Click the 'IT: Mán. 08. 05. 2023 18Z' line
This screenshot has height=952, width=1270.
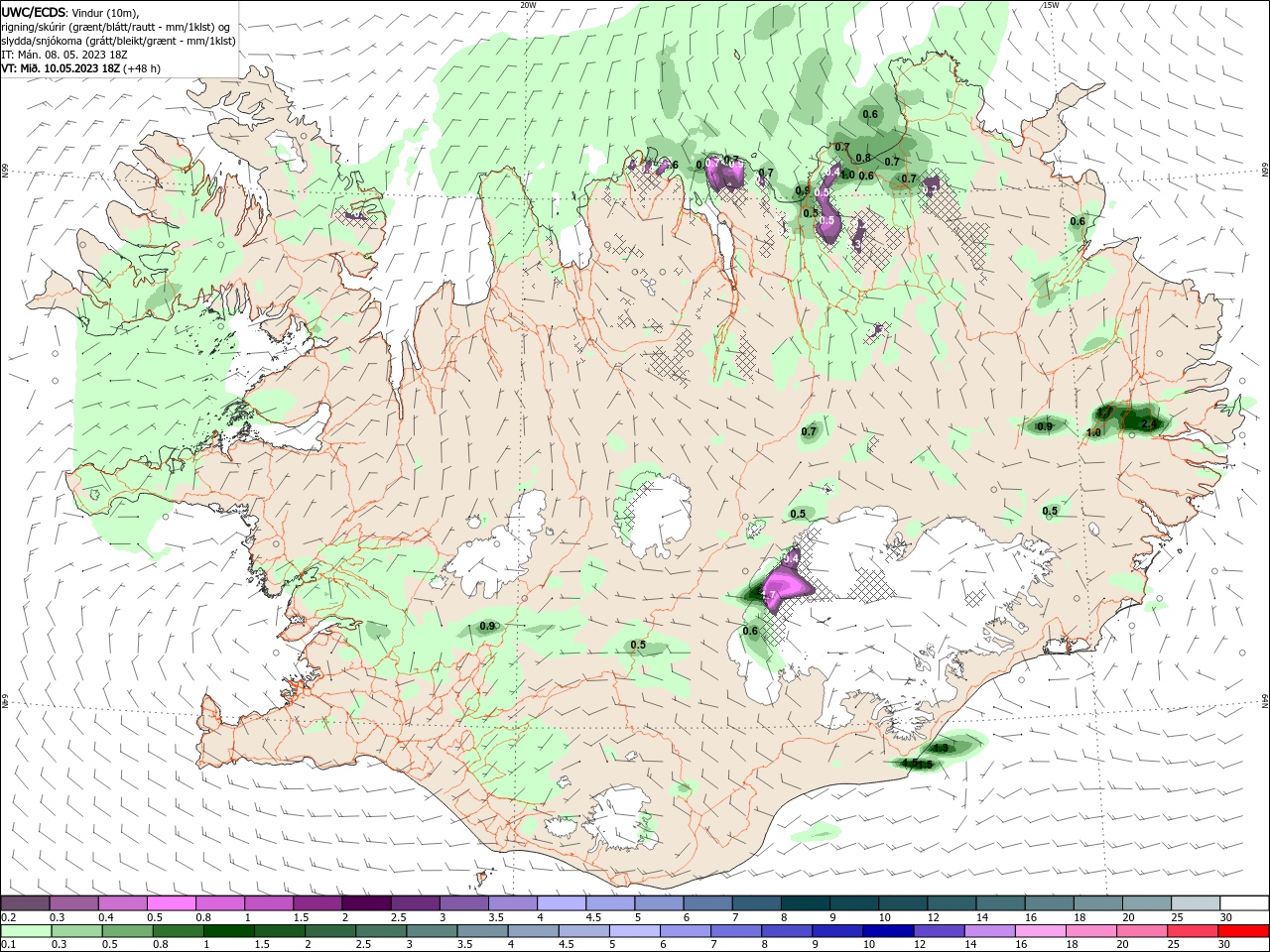63,55
